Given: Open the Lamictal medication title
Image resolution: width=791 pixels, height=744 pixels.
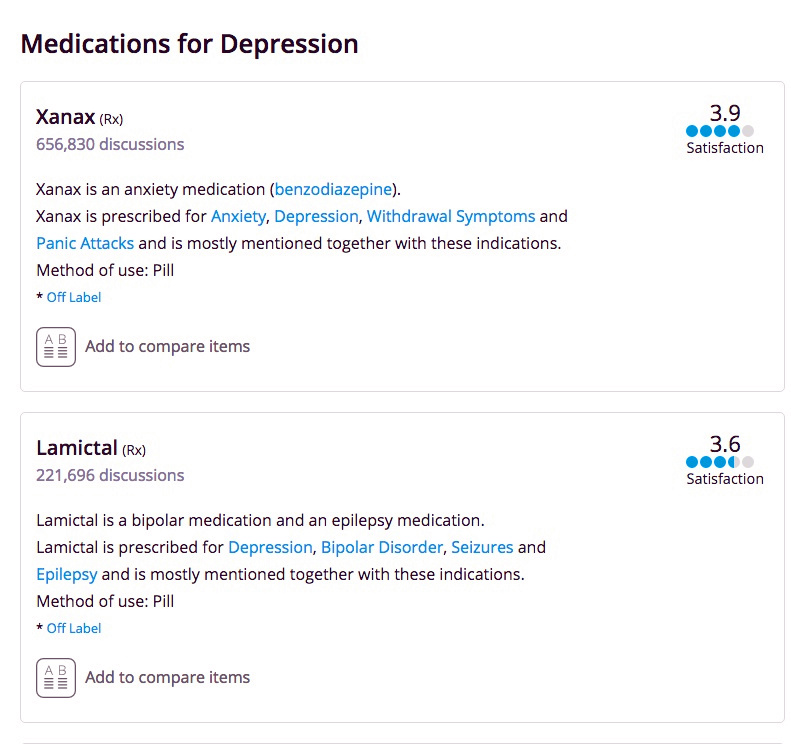Looking at the screenshot, I should (x=77, y=447).
